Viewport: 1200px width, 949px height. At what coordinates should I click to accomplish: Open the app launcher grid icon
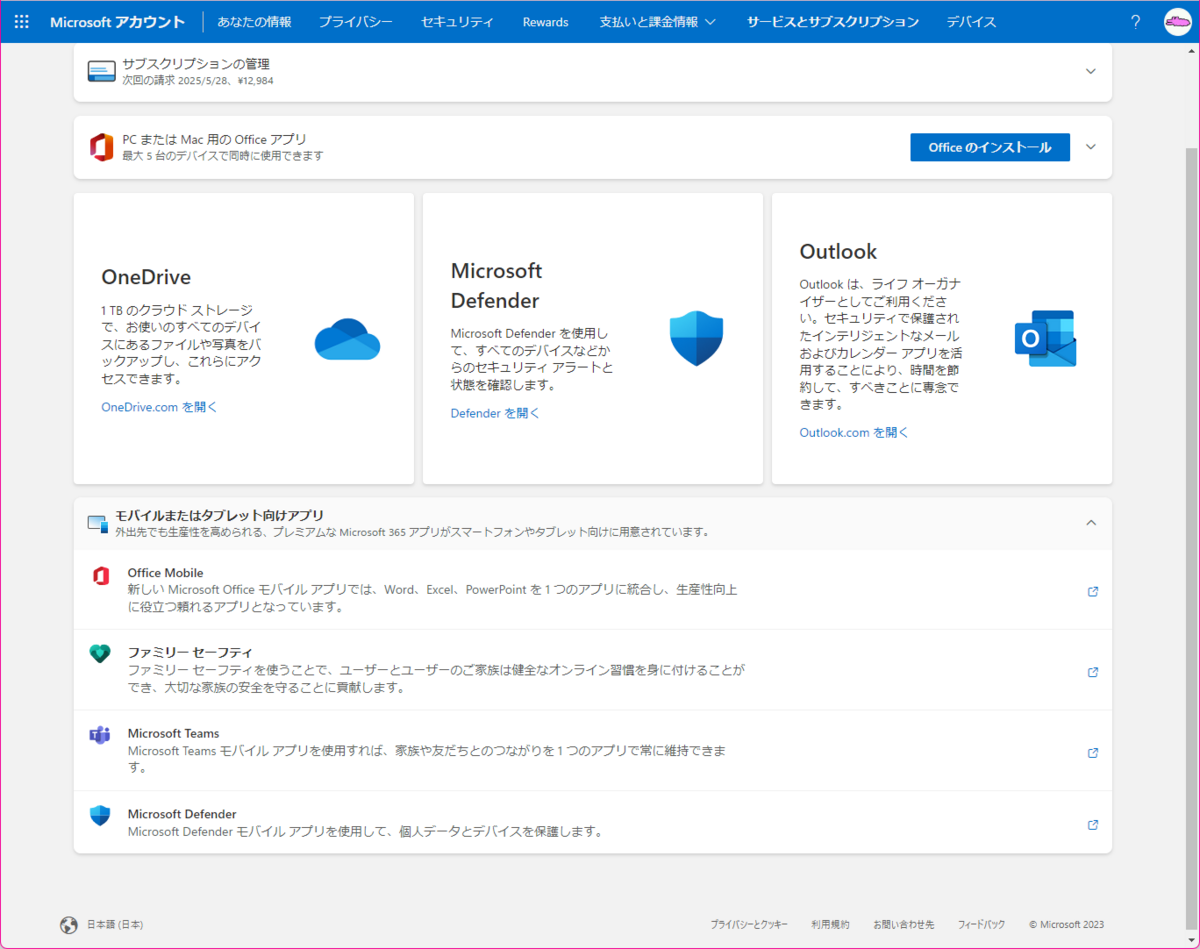coord(22,22)
